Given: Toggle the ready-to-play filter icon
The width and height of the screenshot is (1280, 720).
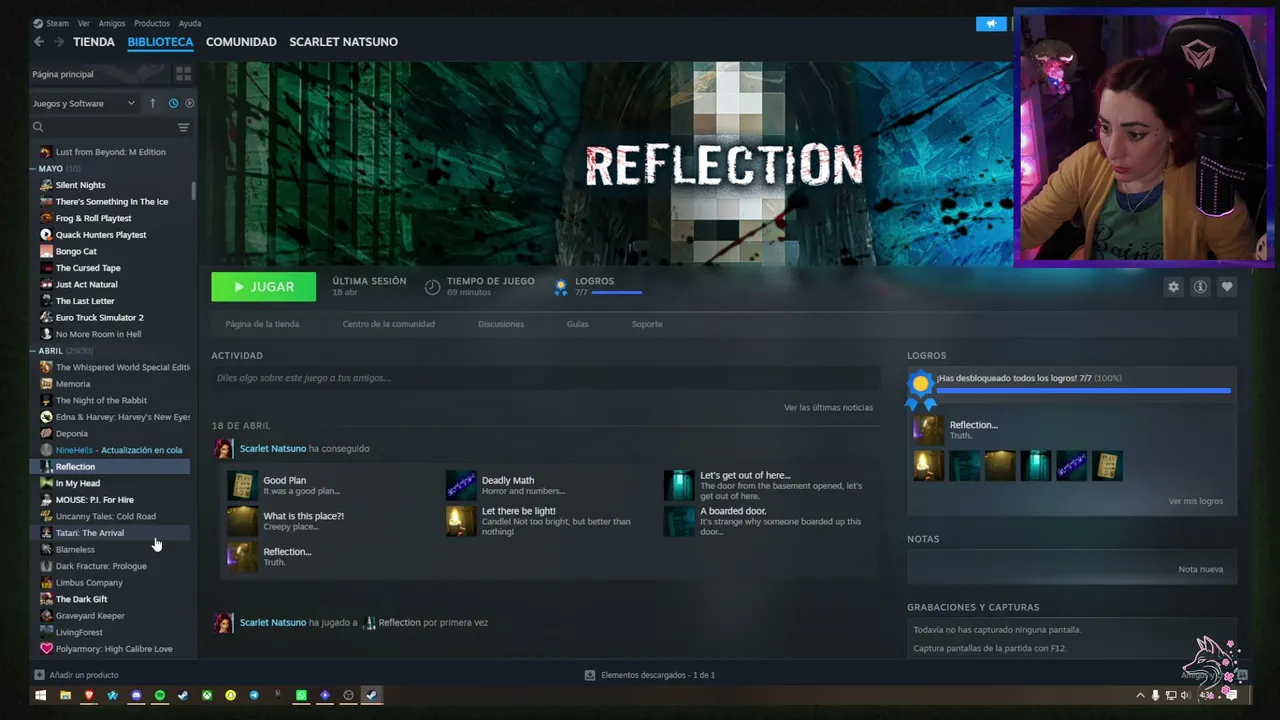Looking at the screenshot, I should tap(190, 103).
